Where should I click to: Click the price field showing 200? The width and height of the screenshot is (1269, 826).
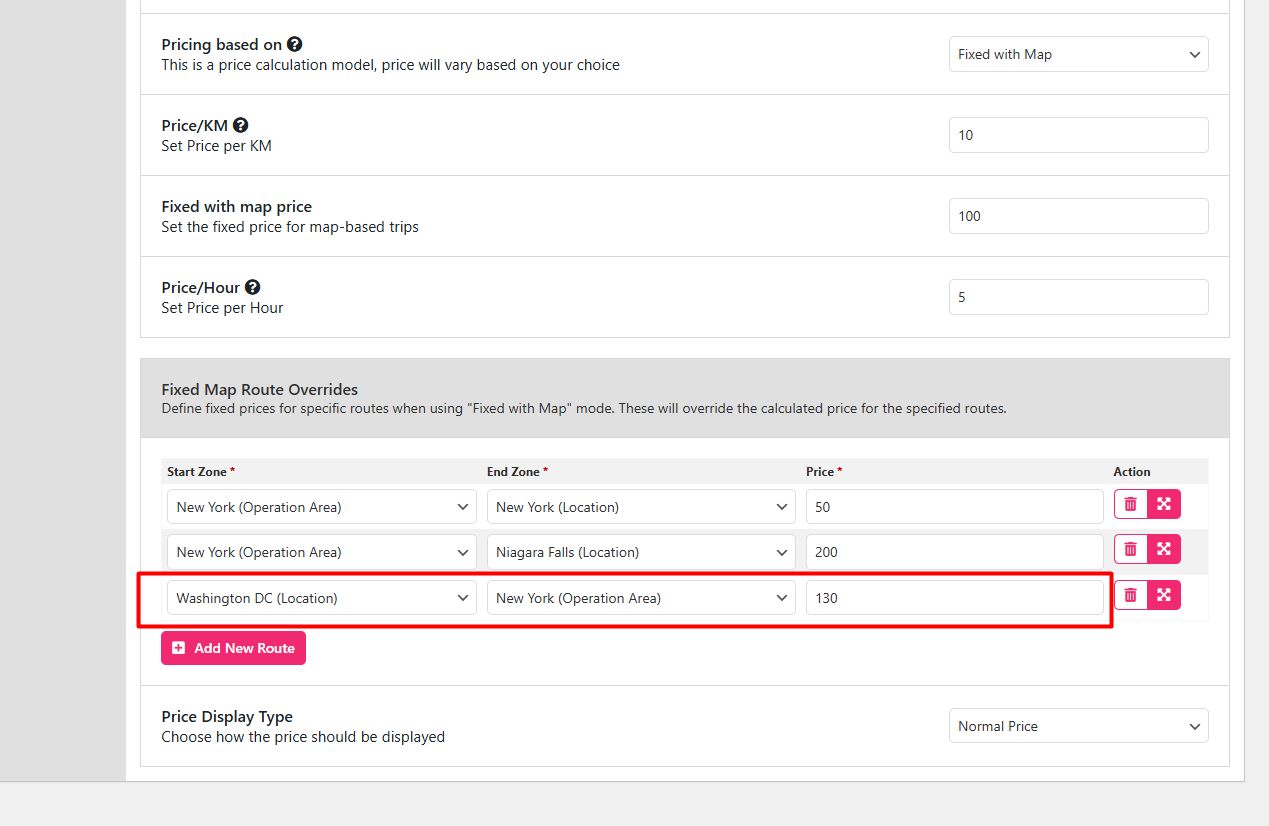[954, 552]
